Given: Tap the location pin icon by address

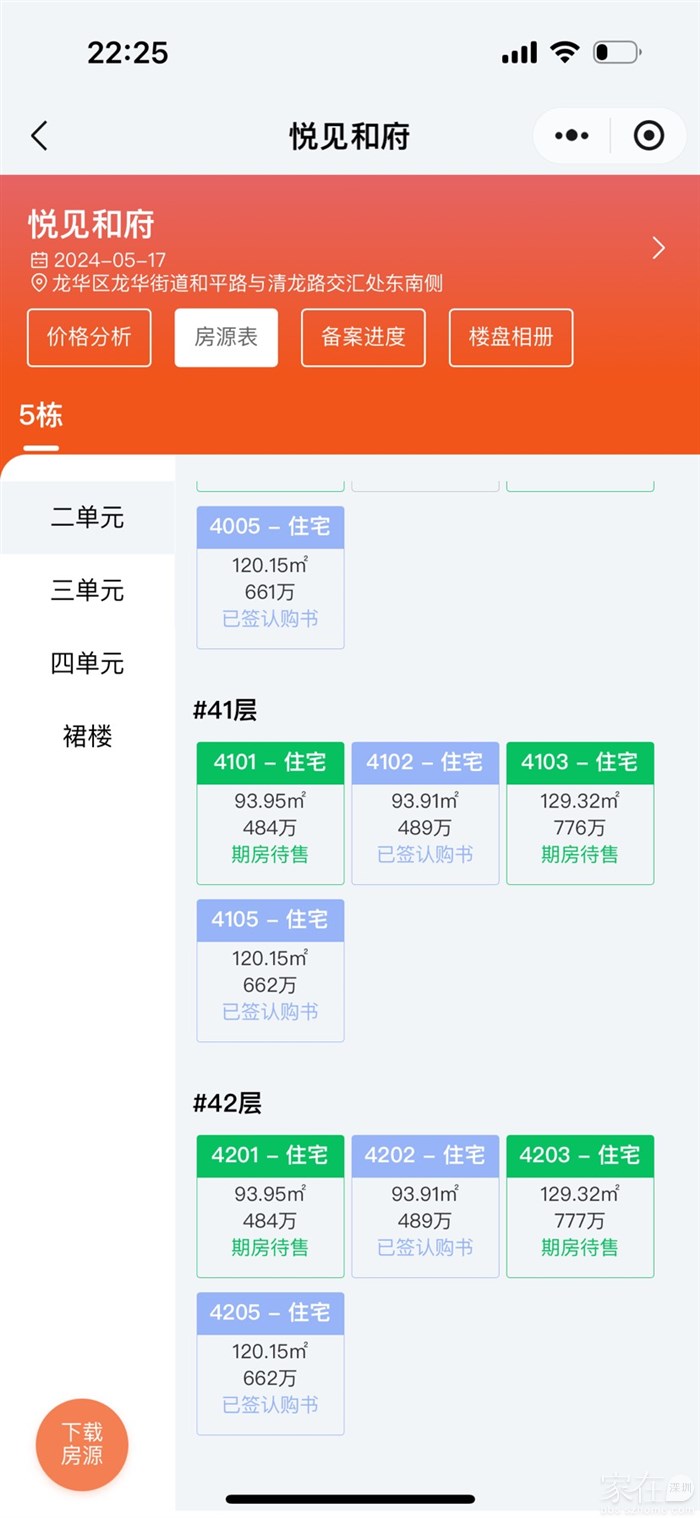Looking at the screenshot, I should click(39, 284).
